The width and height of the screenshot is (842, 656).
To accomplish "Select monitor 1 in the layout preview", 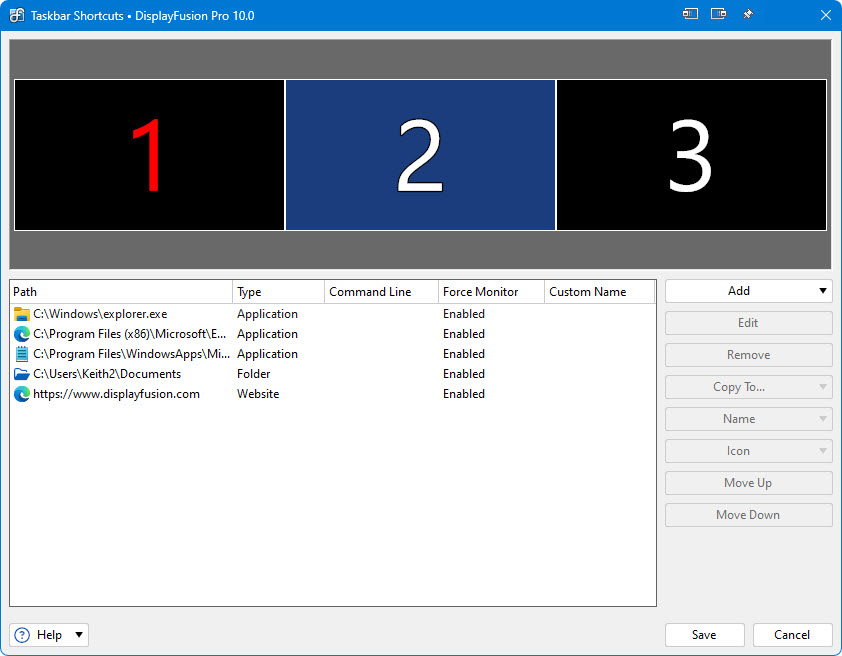I will point(149,155).
